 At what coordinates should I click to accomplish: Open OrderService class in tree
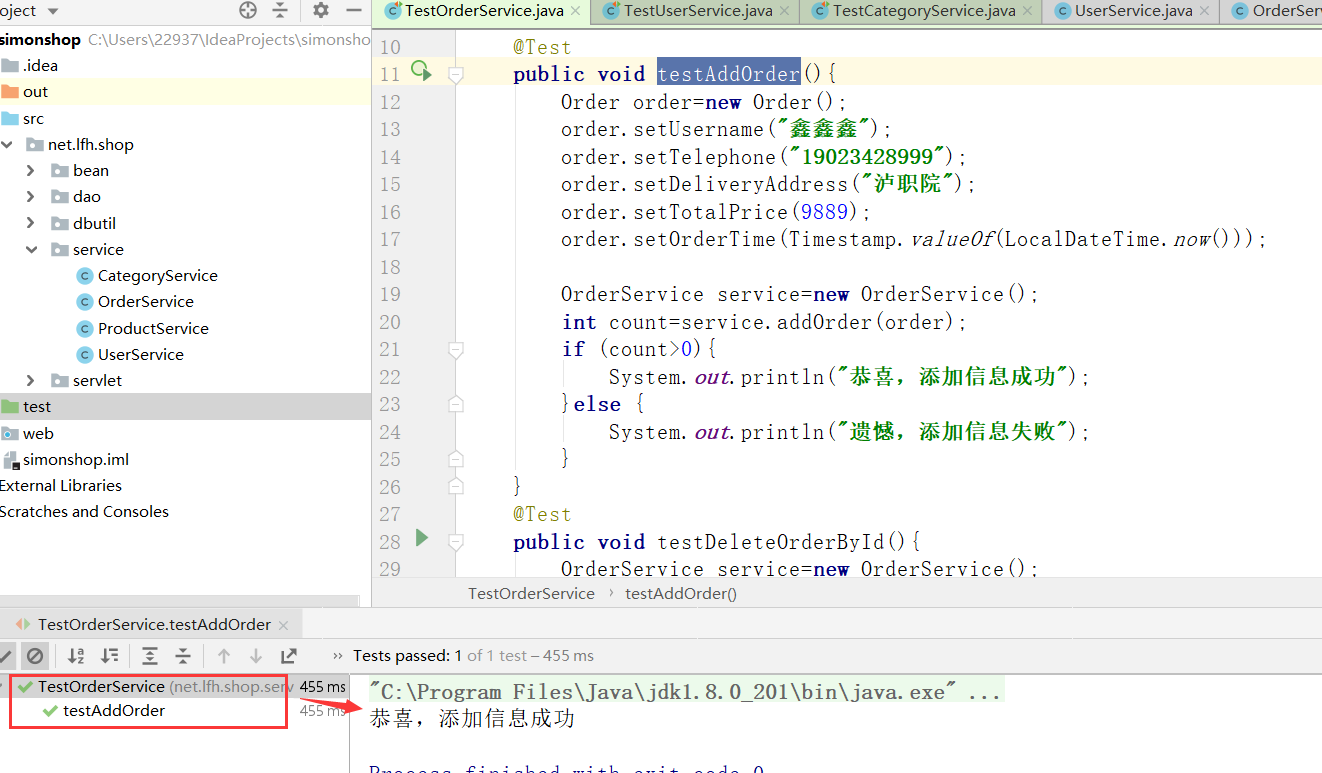pos(145,302)
